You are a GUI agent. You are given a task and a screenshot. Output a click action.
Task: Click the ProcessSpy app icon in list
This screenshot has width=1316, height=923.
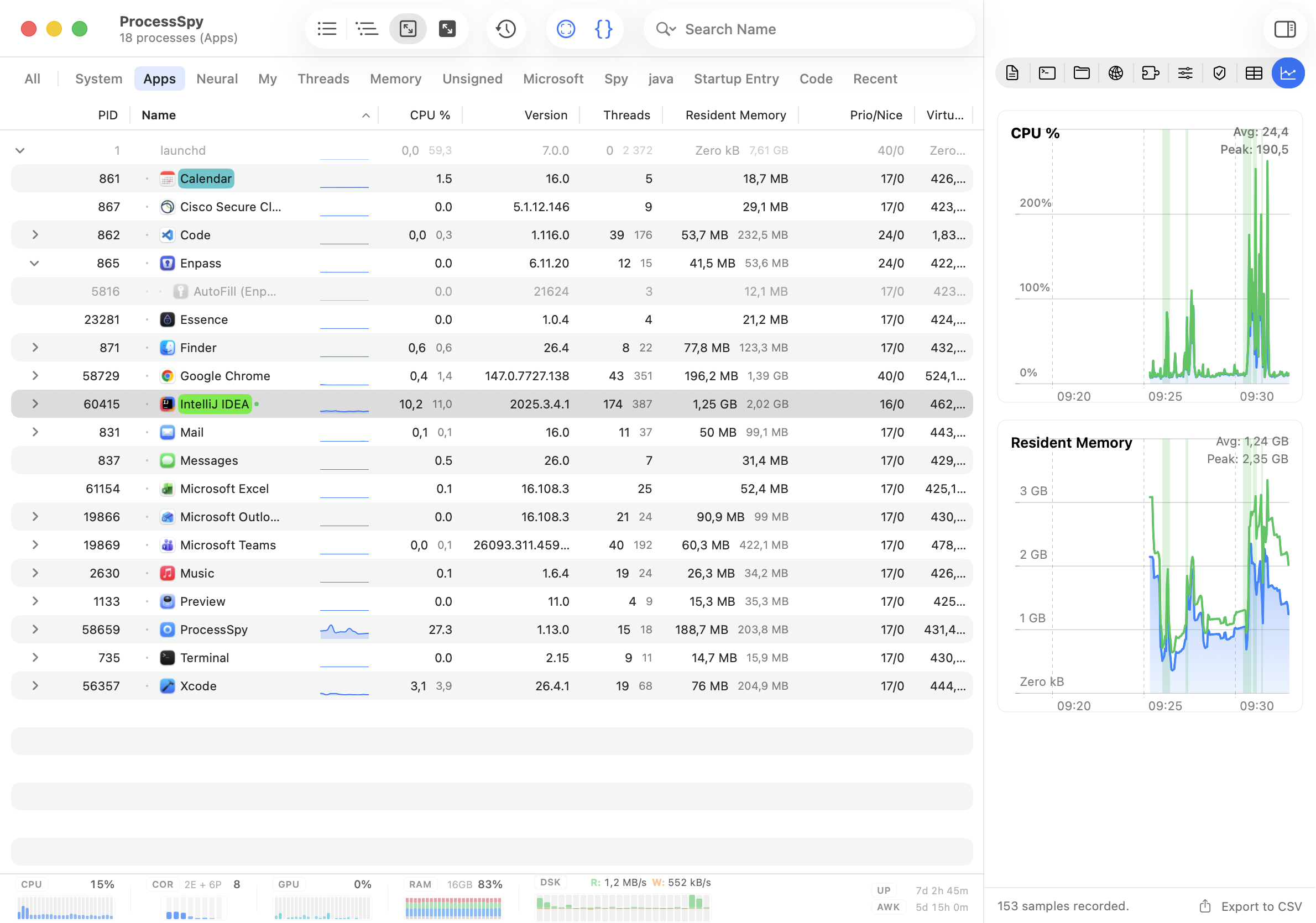click(167, 630)
